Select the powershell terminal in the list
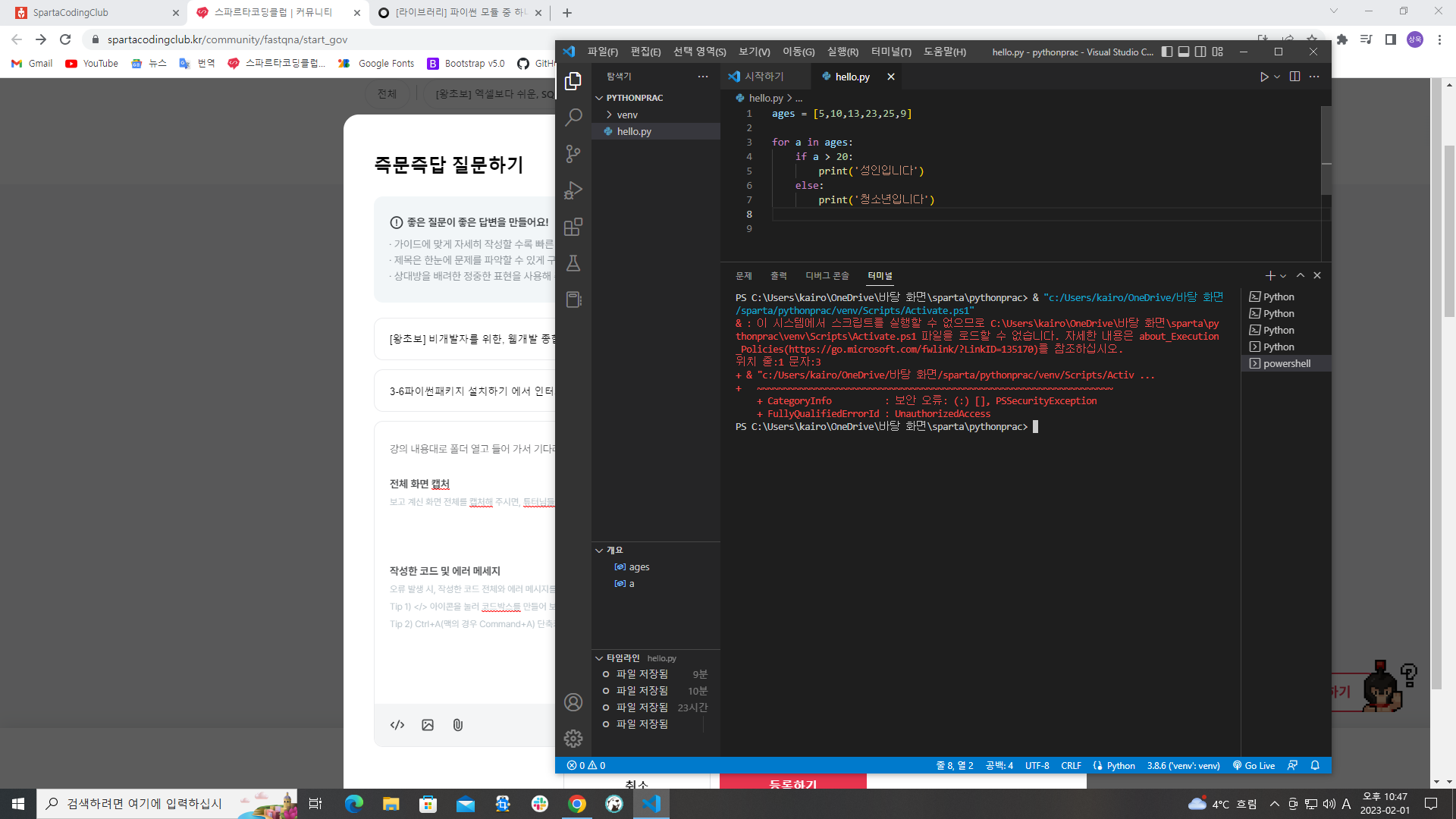Screen dimensions: 1456x819 pos(1286,363)
